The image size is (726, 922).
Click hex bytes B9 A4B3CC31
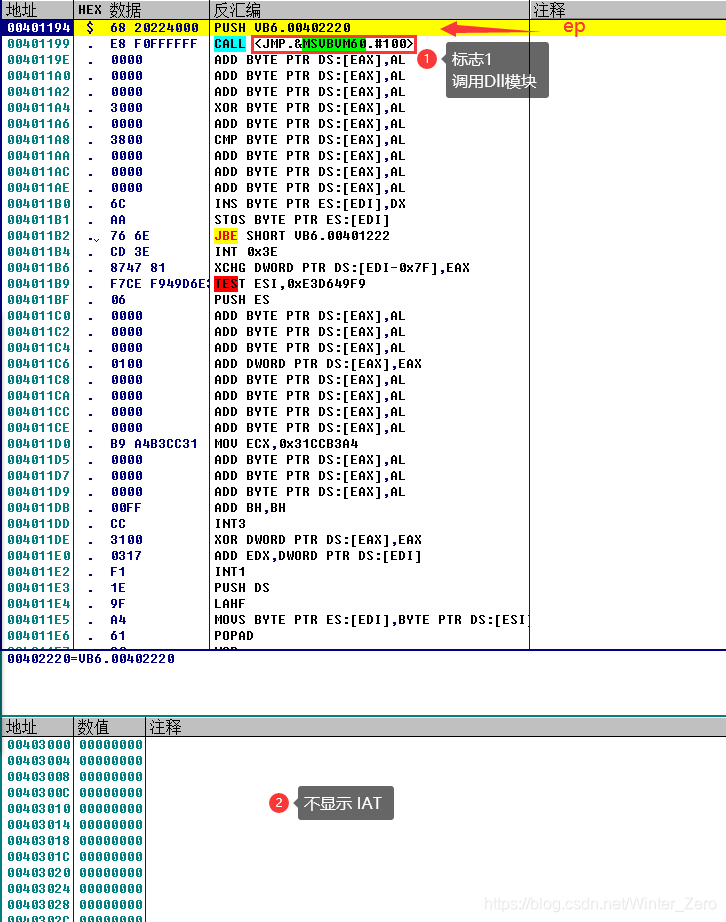(x=154, y=443)
